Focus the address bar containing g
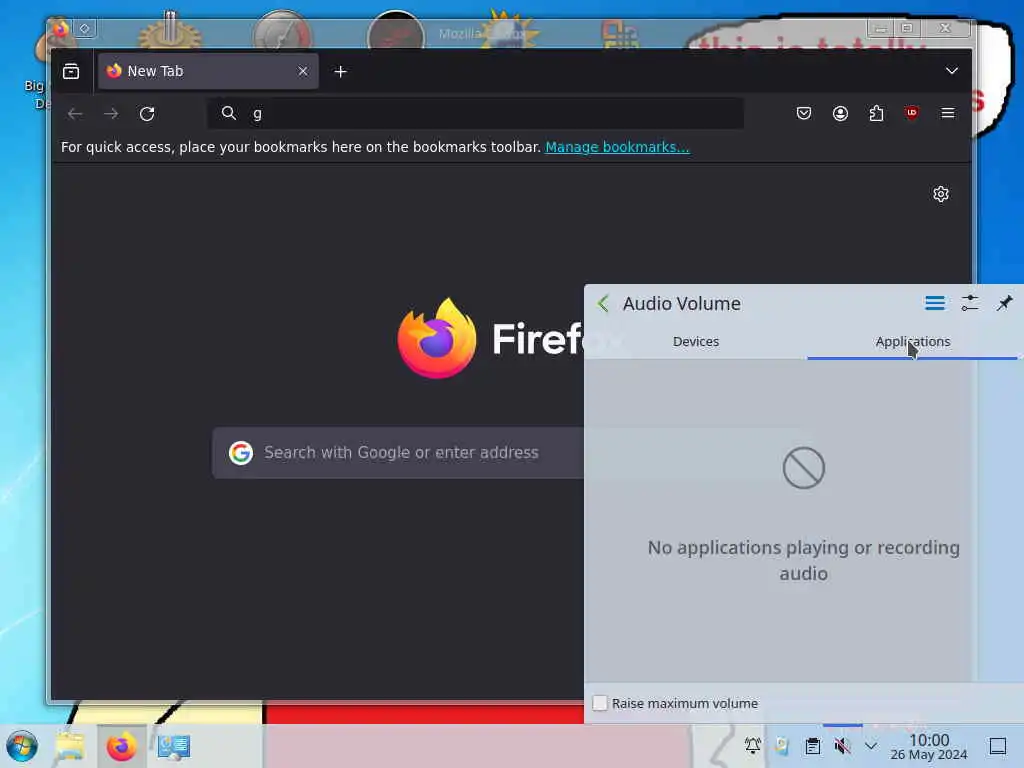This screenshot has width=1024, height=768. click(475, 114)
